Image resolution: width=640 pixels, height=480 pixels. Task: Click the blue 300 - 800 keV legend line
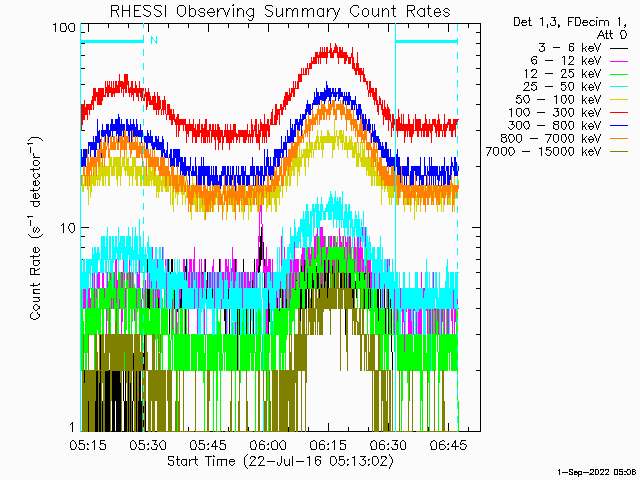tap(619, 127)
